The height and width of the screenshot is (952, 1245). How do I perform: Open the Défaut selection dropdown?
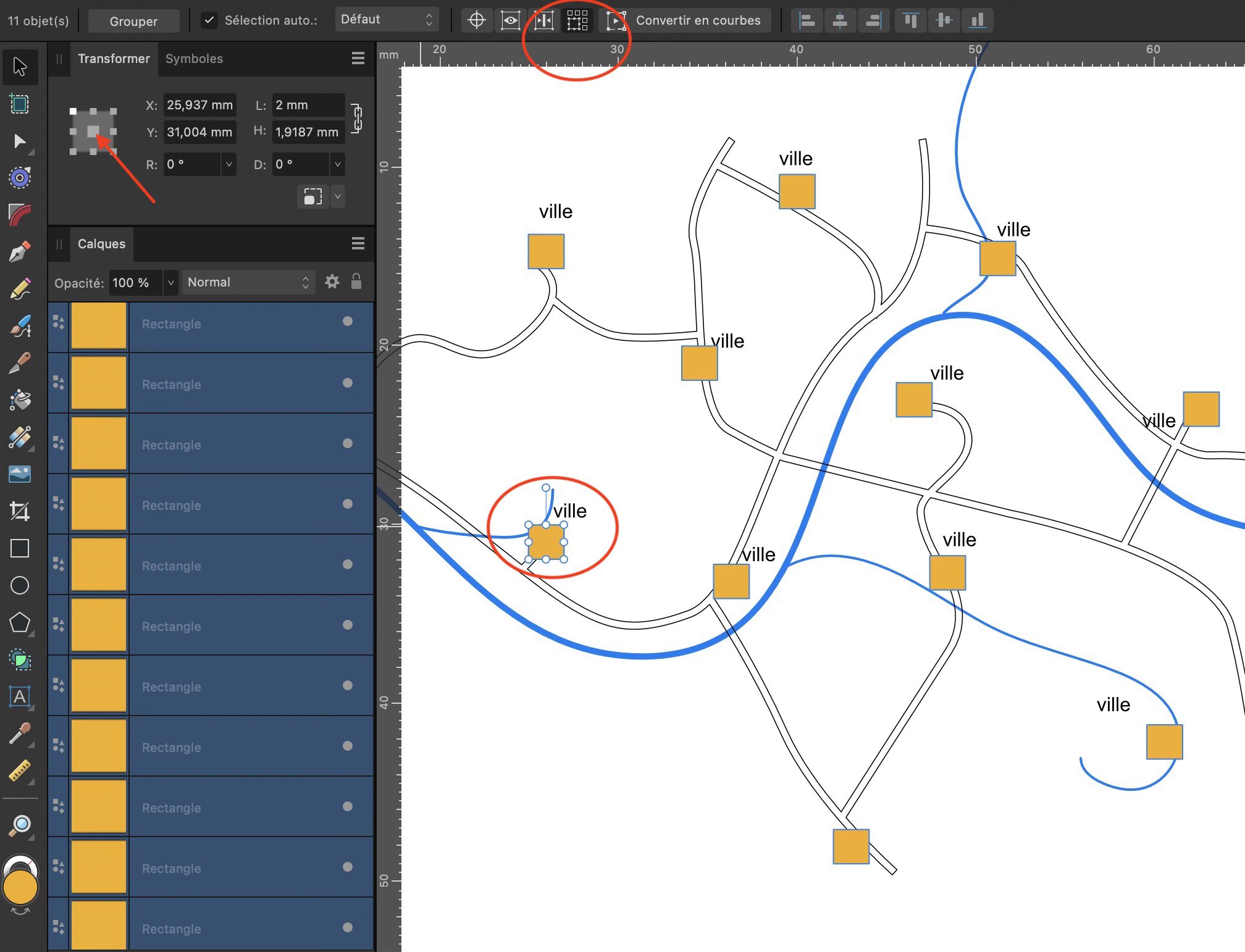387,20
